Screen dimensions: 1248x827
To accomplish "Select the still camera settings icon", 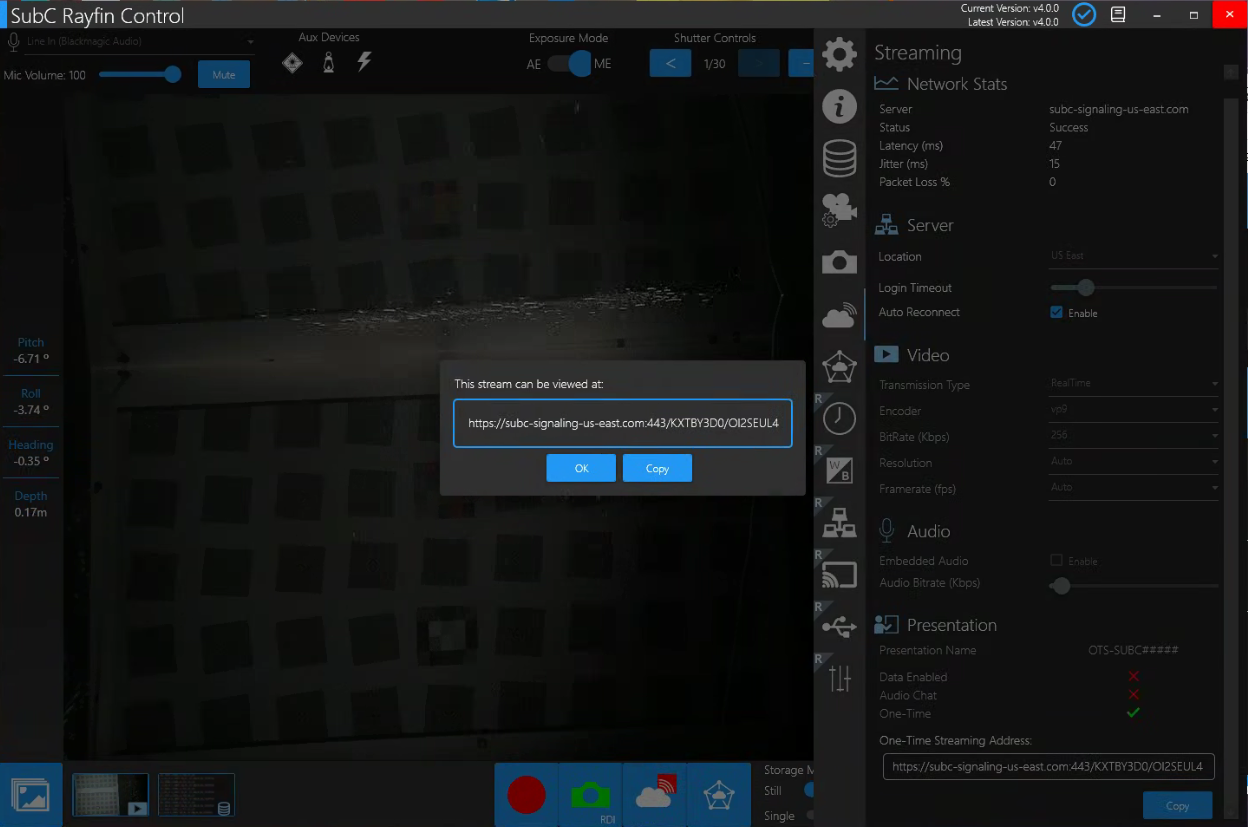I will pos(839,262).
